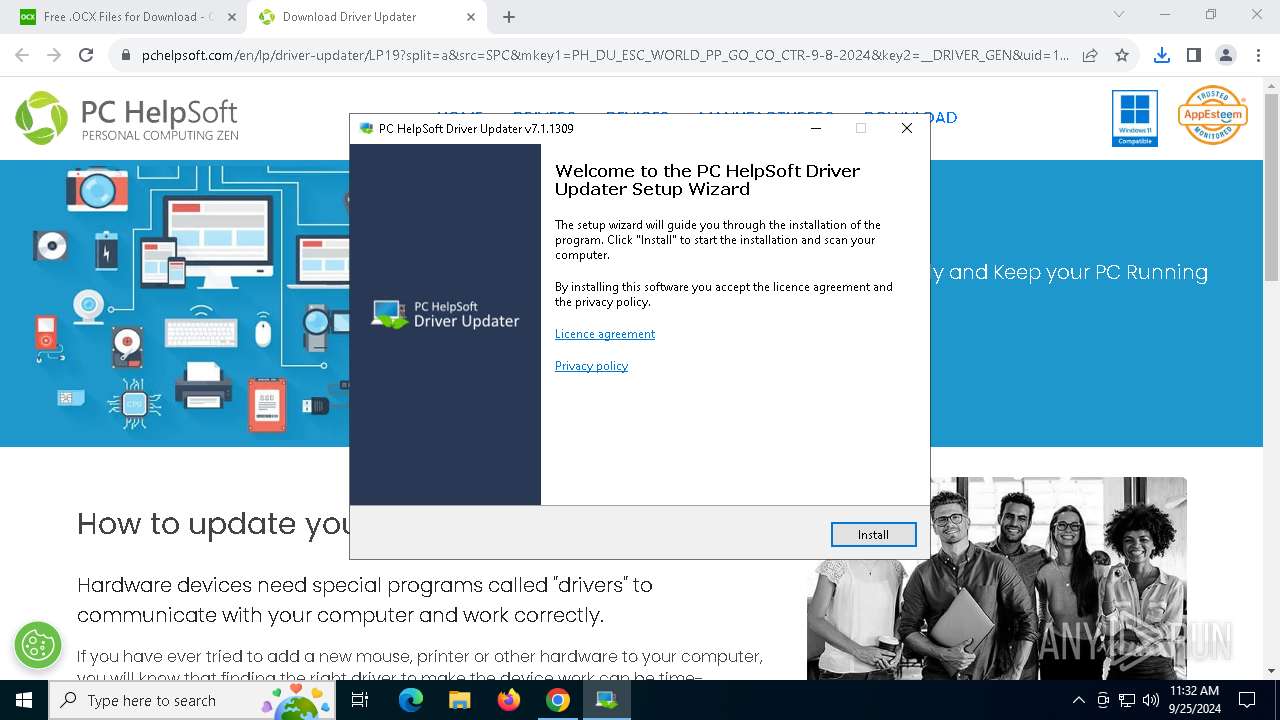Open volume control tray icon
The width and height of the screenshot is (1280, 720).
pos(1151,701)
